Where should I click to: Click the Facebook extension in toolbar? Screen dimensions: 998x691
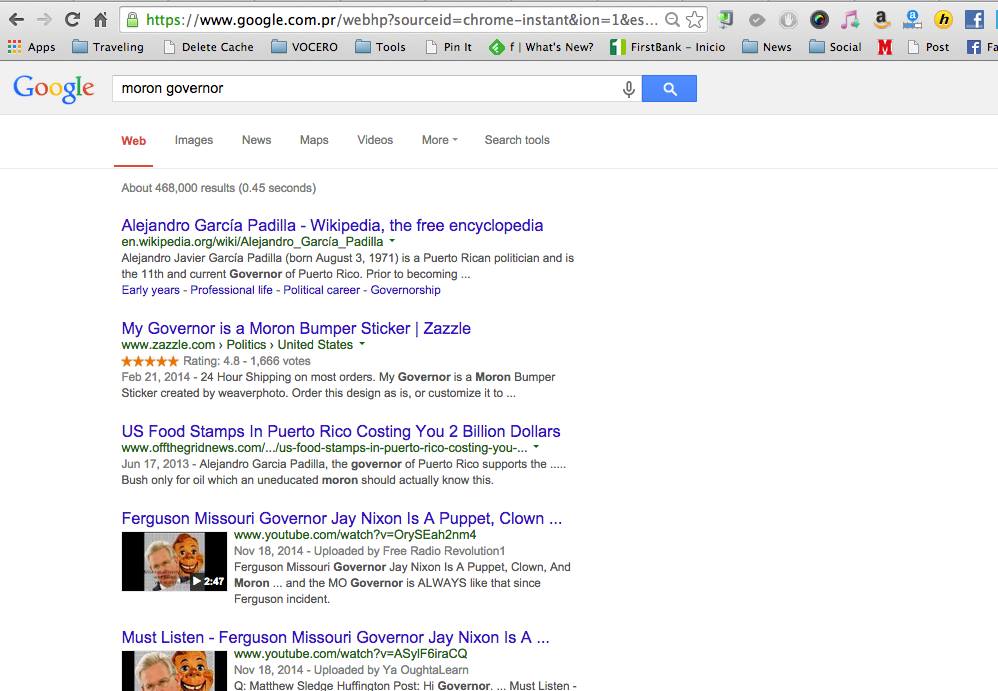(x=973, y=19)
